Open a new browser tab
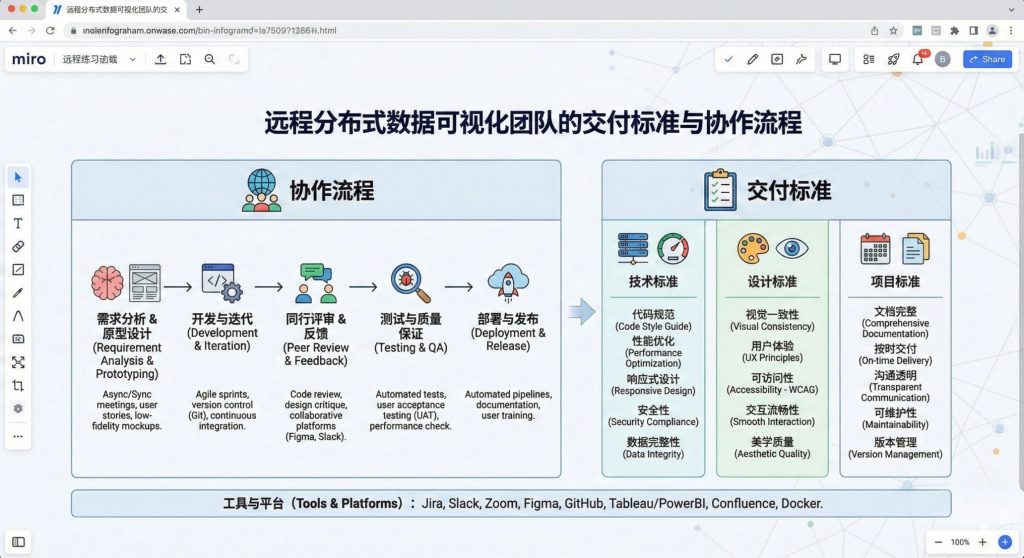Screen dimensions: 1024x558 click(x=199, y=10)
